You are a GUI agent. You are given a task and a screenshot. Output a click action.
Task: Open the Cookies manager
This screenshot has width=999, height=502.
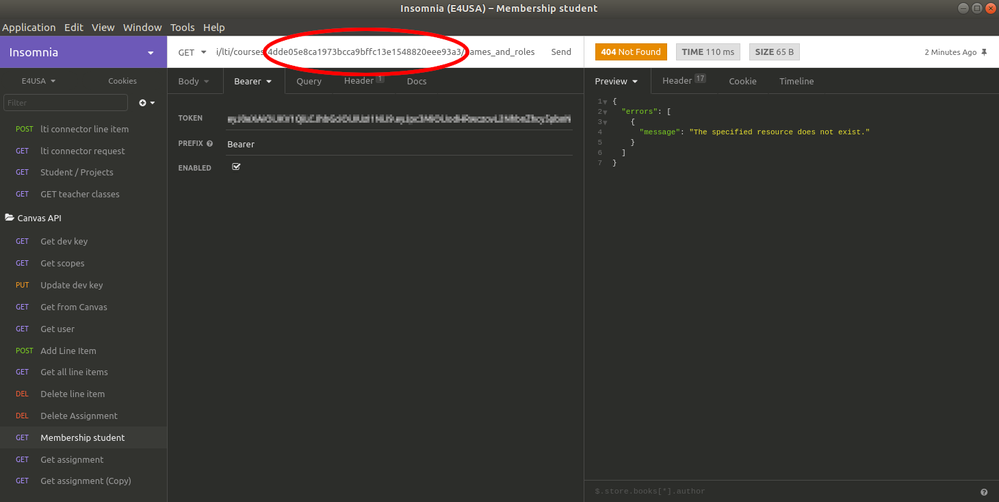coord(122,81)
